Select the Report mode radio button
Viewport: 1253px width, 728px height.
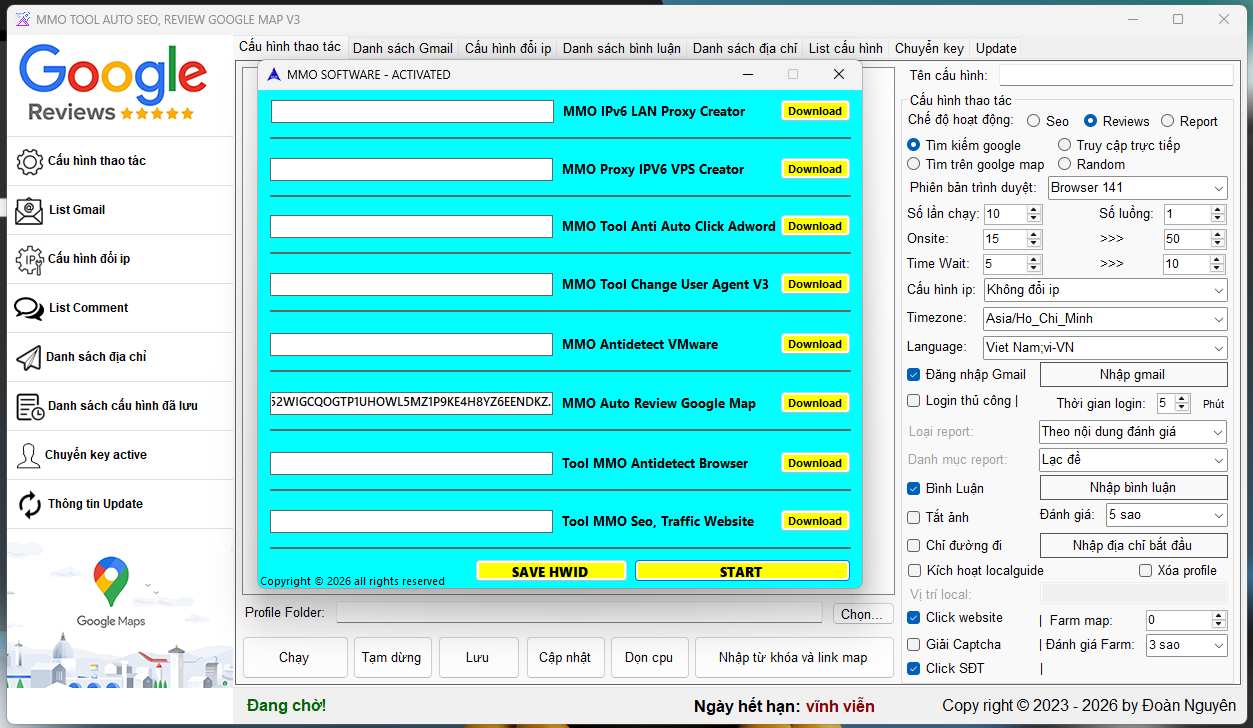[x=1167, y=121]
